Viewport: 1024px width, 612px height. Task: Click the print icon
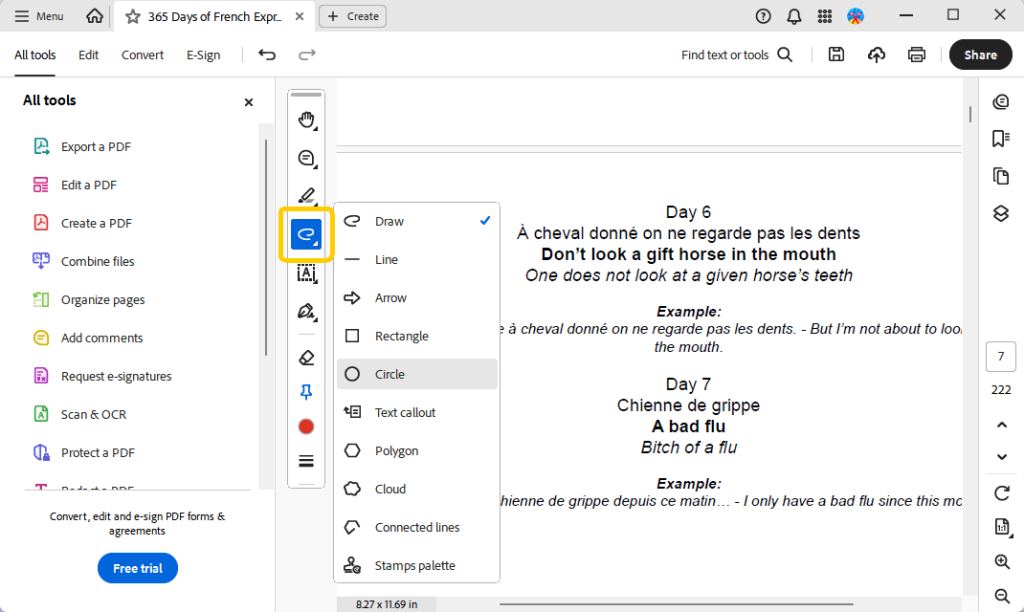(x=916, y=55)
